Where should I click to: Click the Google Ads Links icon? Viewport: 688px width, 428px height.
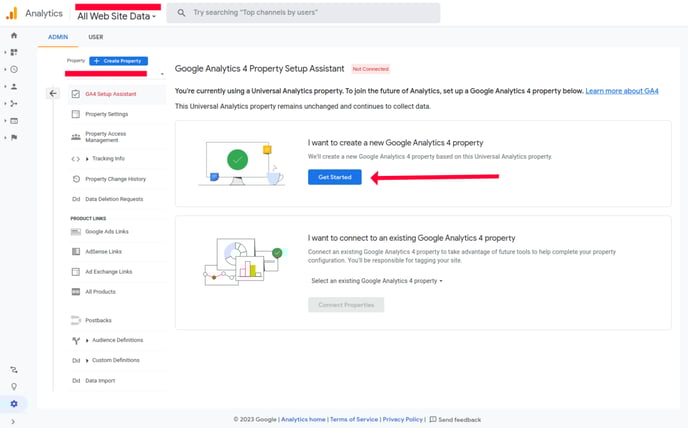75,232
